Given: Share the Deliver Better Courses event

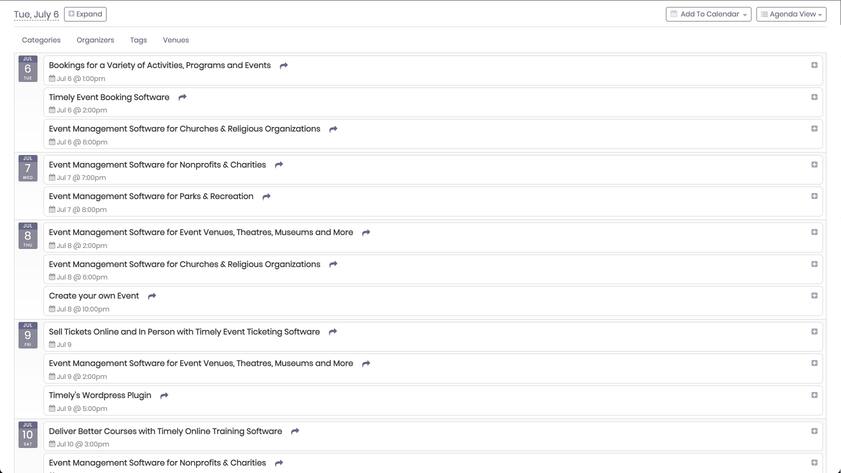Looking at the screenshot, I should (x=295, y=431).
